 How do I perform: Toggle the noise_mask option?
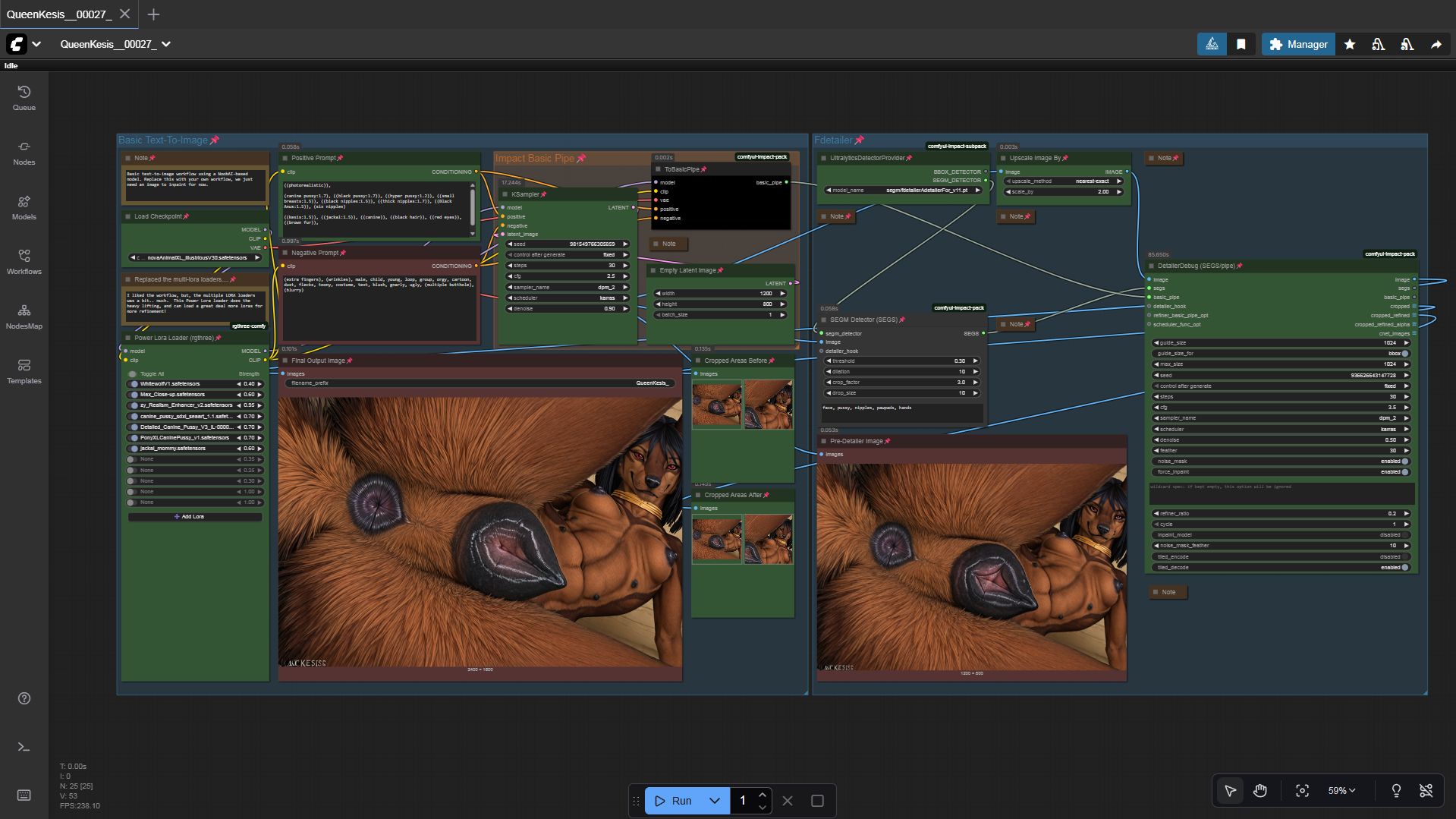coord(1404,461)
